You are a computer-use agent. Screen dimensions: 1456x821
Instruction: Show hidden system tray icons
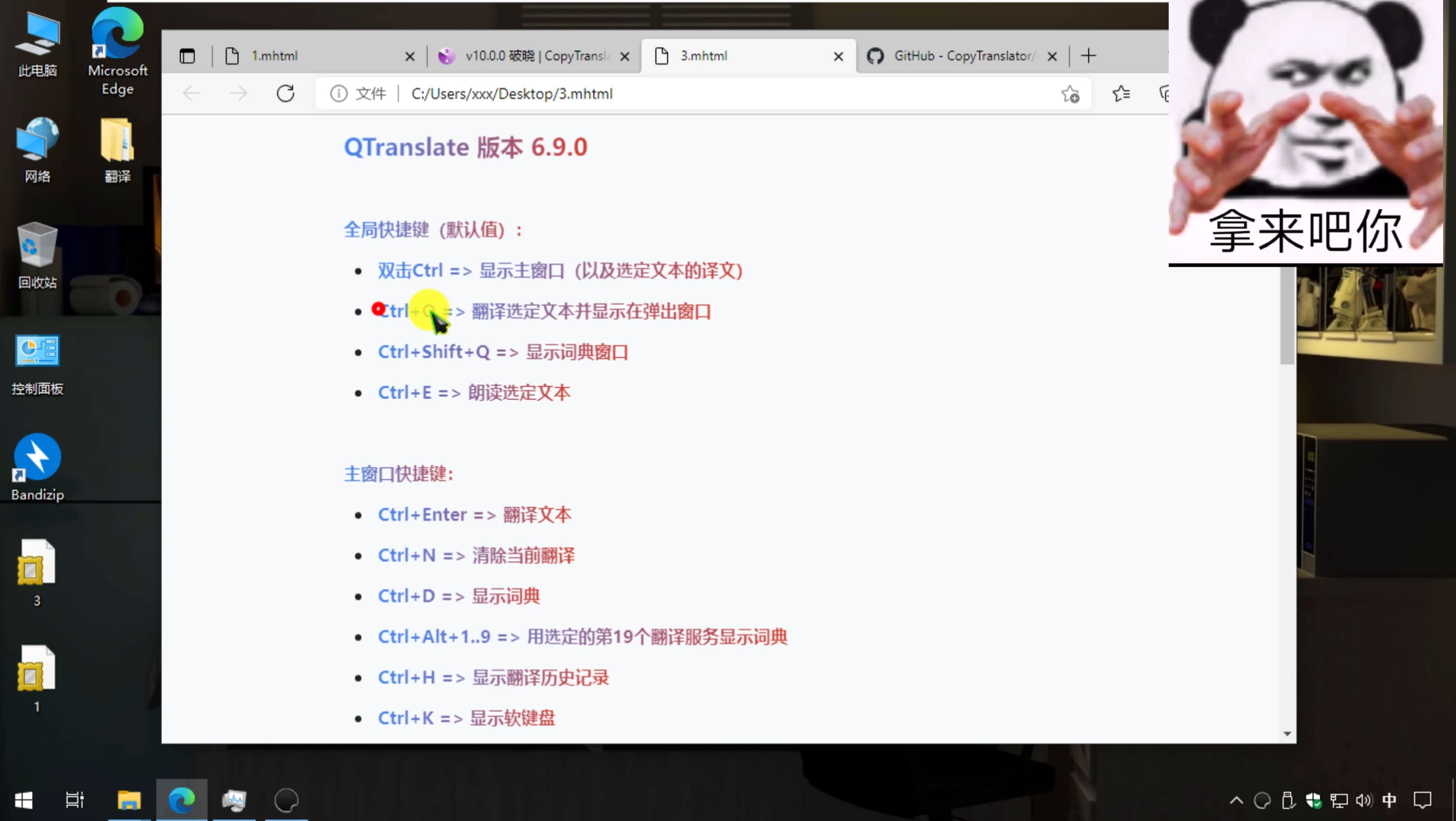click(1236, 800)
